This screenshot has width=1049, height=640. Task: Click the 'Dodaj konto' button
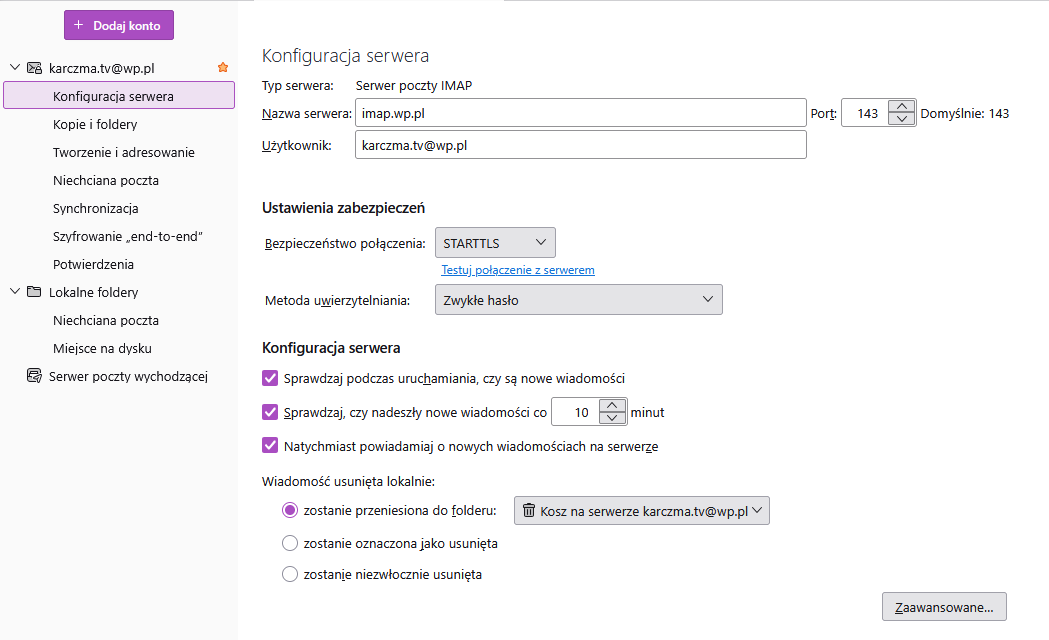coord(119,25)
